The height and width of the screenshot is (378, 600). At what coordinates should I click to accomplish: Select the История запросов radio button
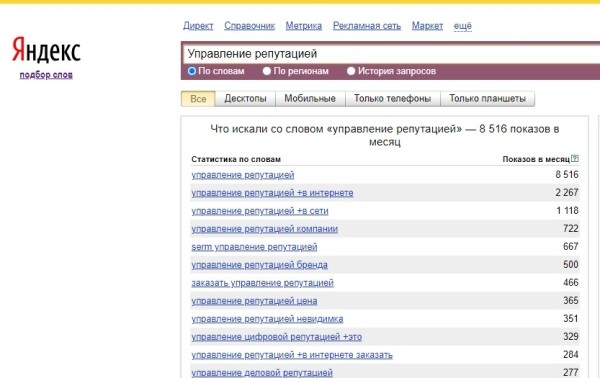[351, 71]
